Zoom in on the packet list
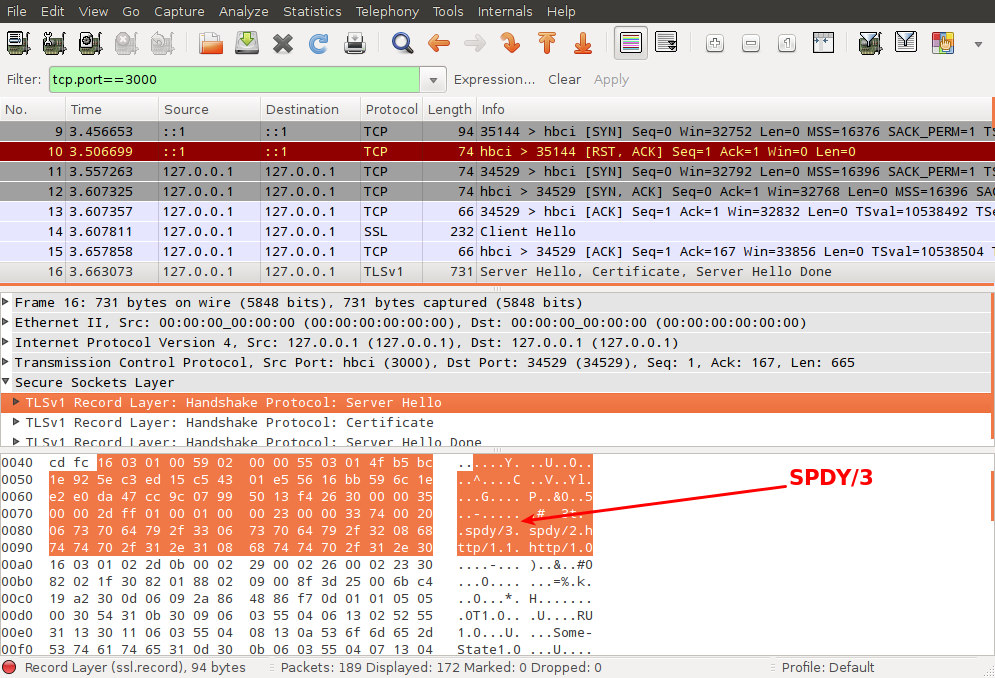Viewport: 995px width, 678px height. (x=715, y=42)
